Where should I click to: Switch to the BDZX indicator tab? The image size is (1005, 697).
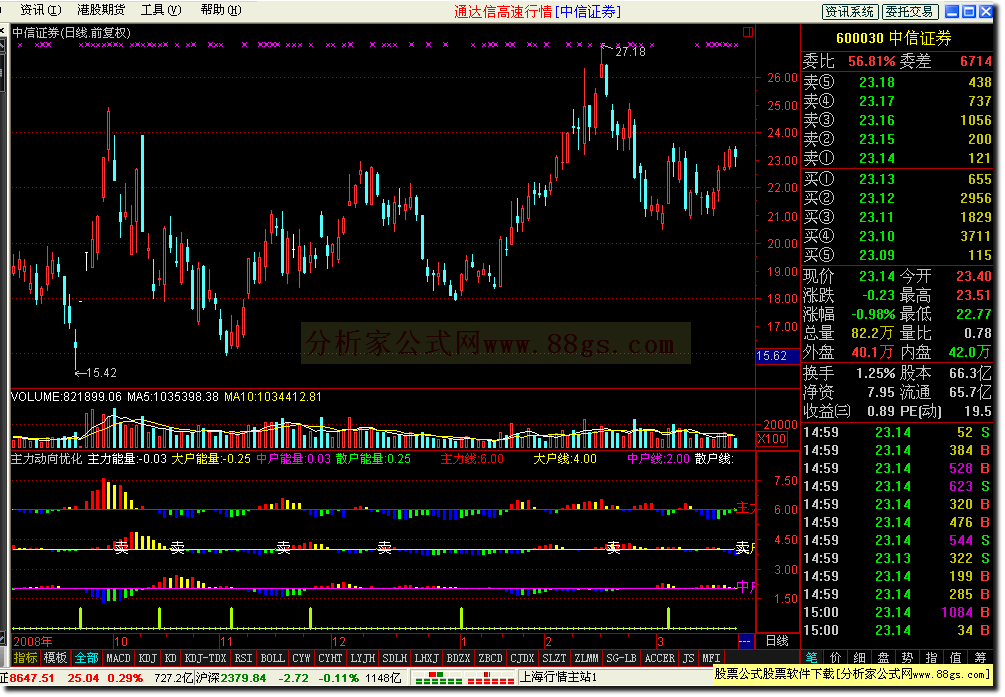458,658
